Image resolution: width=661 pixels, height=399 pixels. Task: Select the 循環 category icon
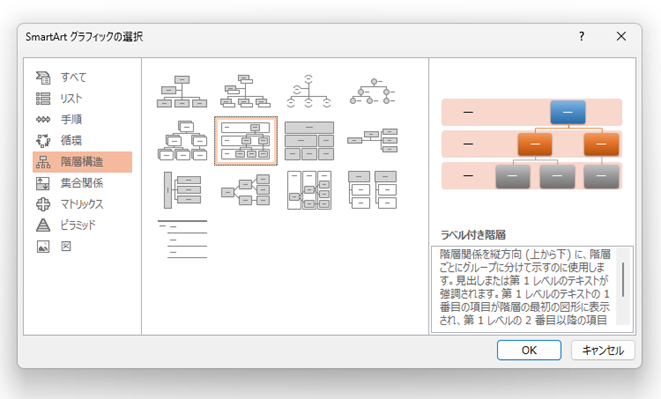coord(43,140)
